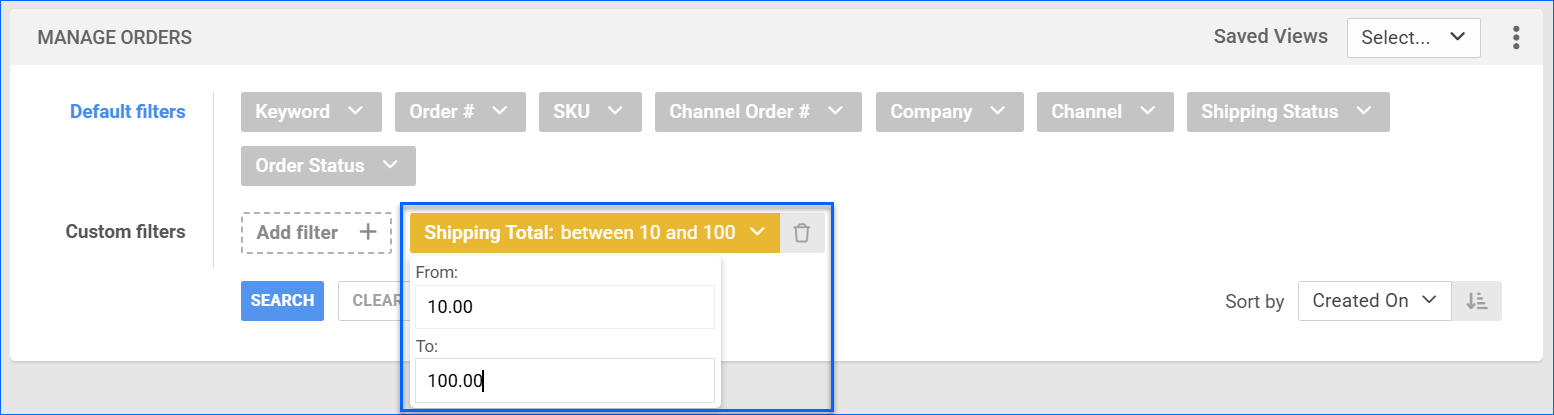
Task: Open the Channel Order # filter
Action: [x=757, y=112]
